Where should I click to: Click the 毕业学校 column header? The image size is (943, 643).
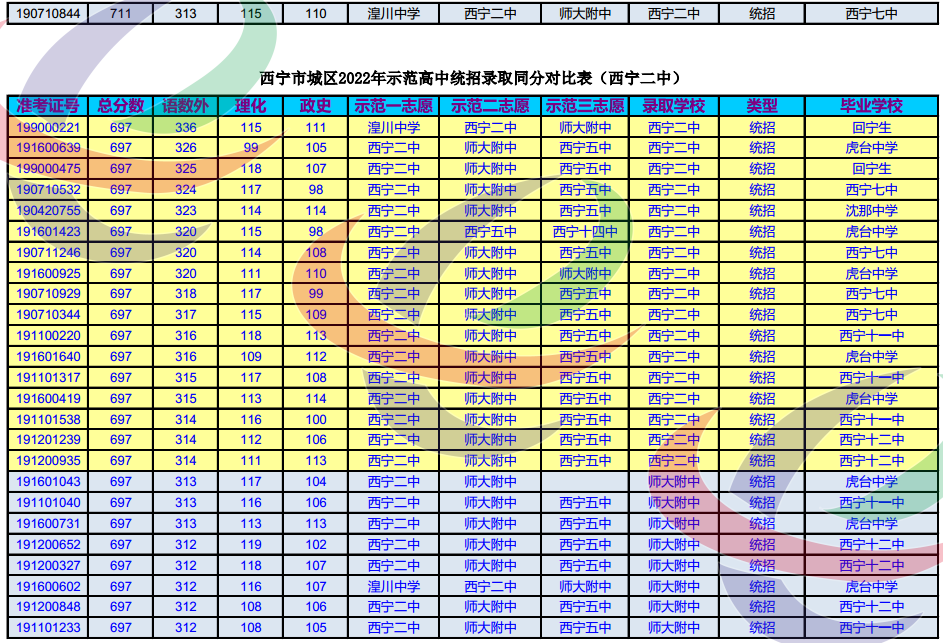(871, 106)
